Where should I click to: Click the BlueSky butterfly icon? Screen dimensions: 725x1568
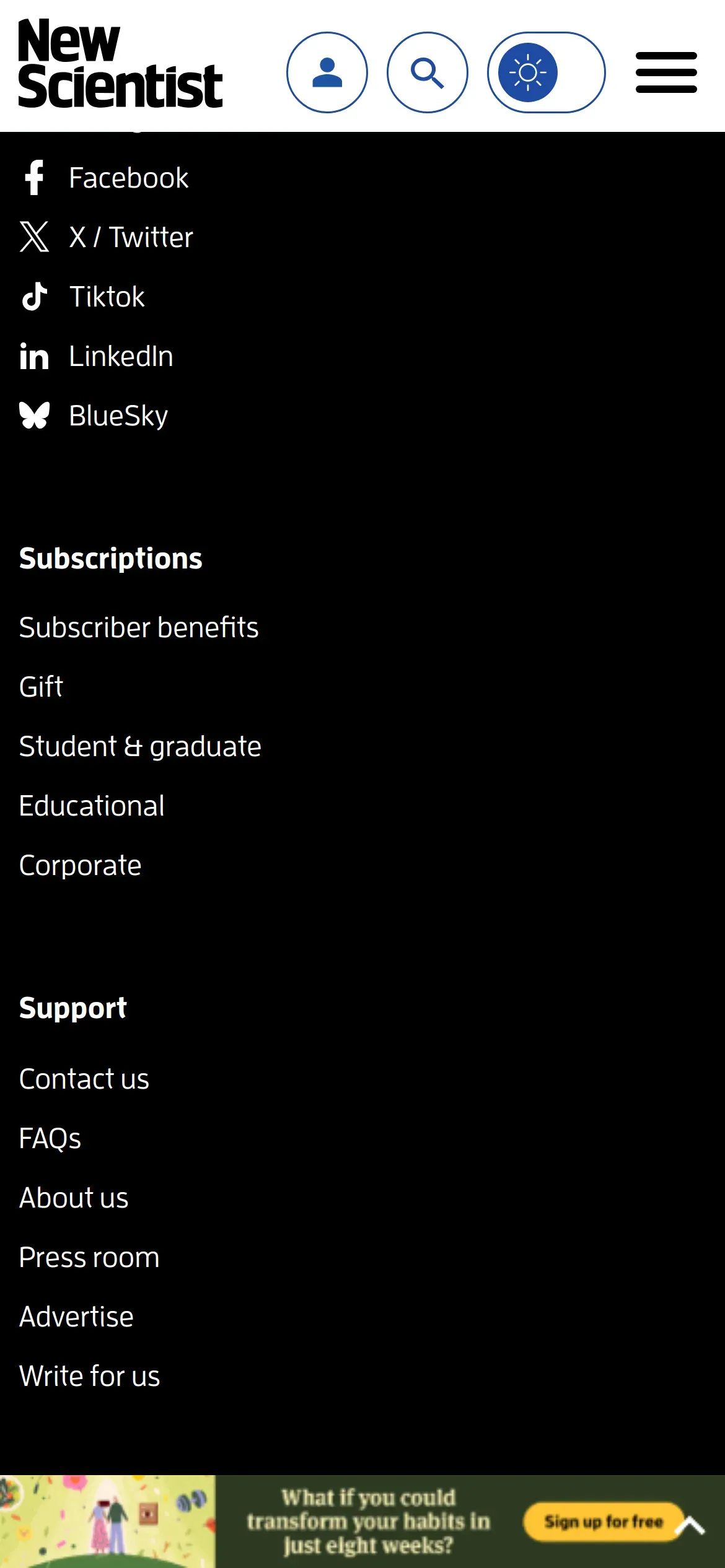[34, 416]
